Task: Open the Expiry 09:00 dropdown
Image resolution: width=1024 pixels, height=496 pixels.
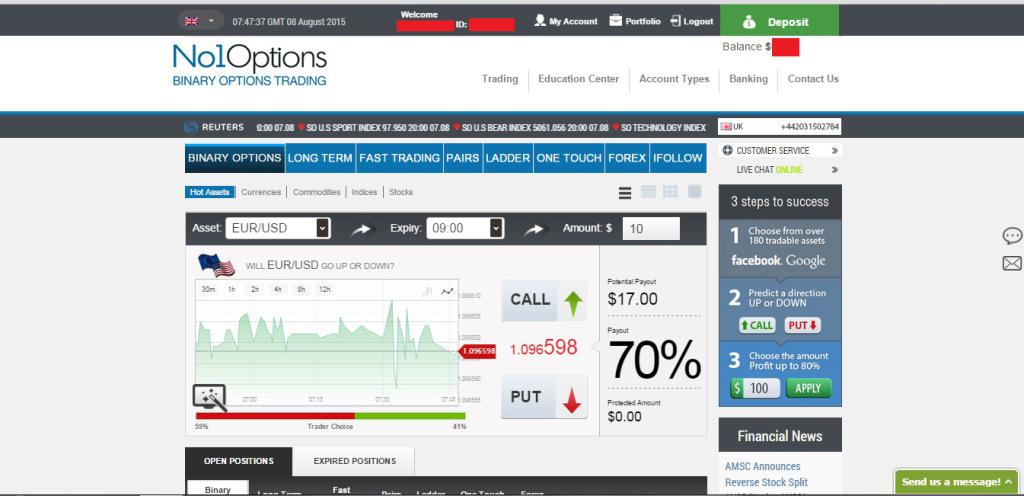Action: click(x=465, y=228)
